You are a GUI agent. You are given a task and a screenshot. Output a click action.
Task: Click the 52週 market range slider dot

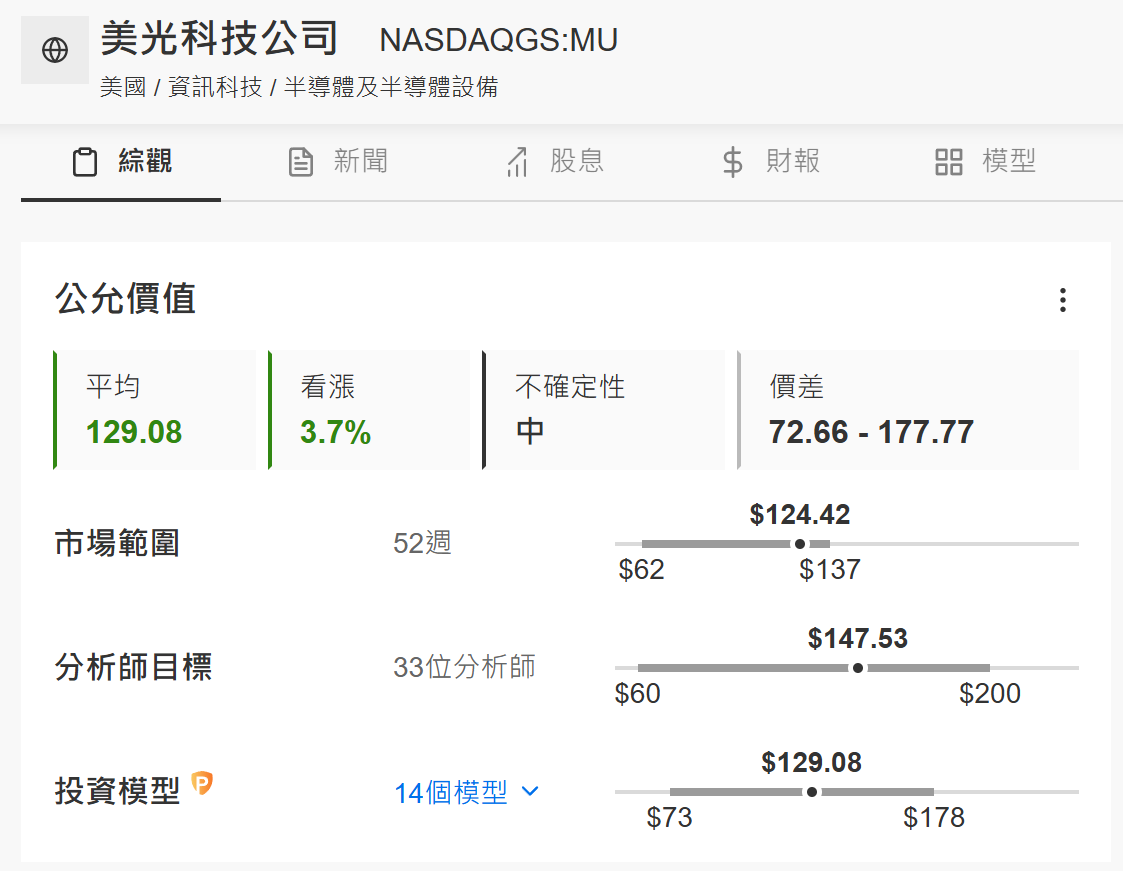click(x=800, y=544)
